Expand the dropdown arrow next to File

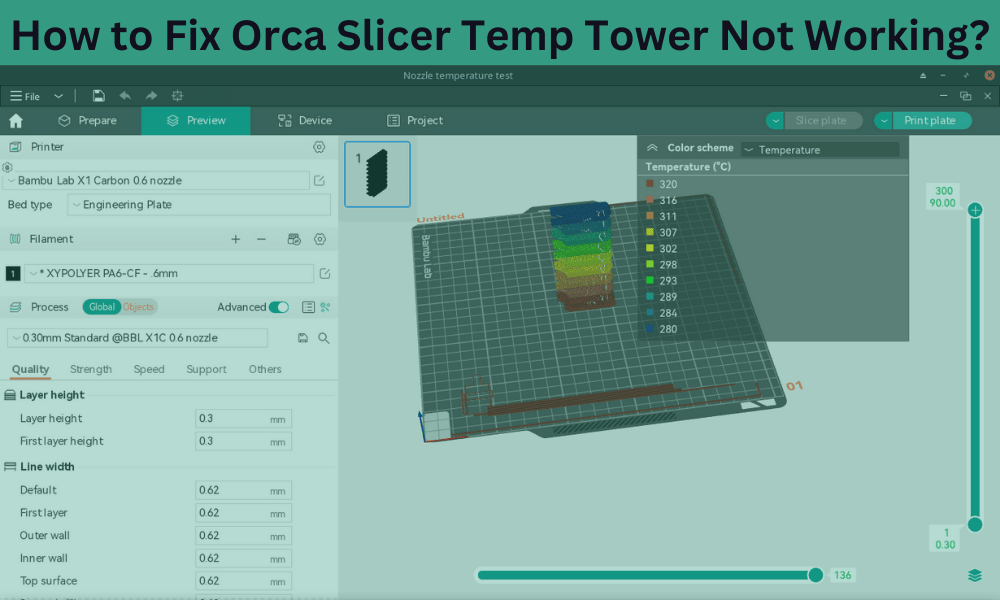click(x=59, y=96)
